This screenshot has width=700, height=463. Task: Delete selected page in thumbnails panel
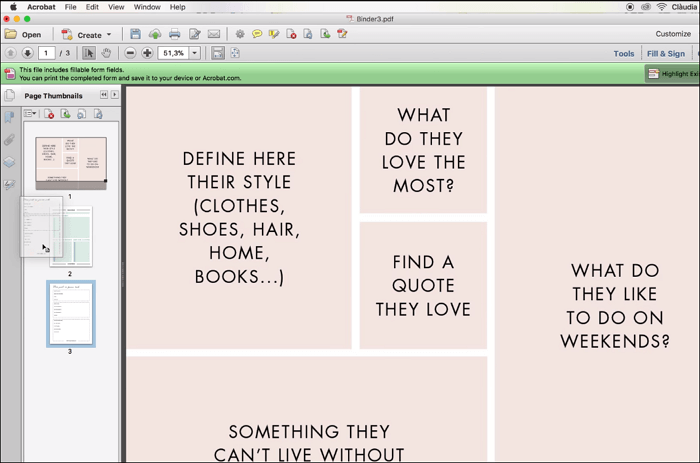click(49, 114)
